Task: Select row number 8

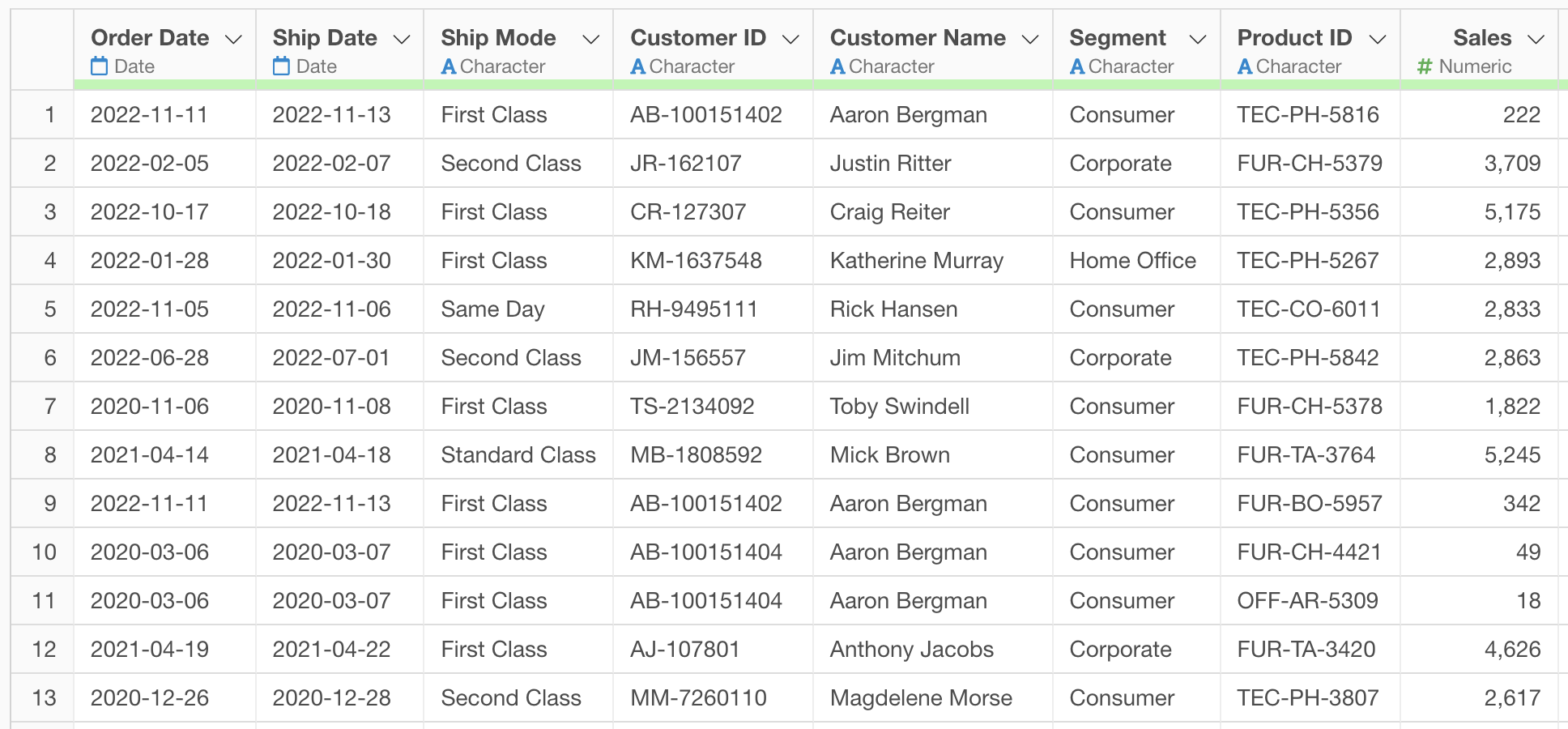Action: (49, 455)
